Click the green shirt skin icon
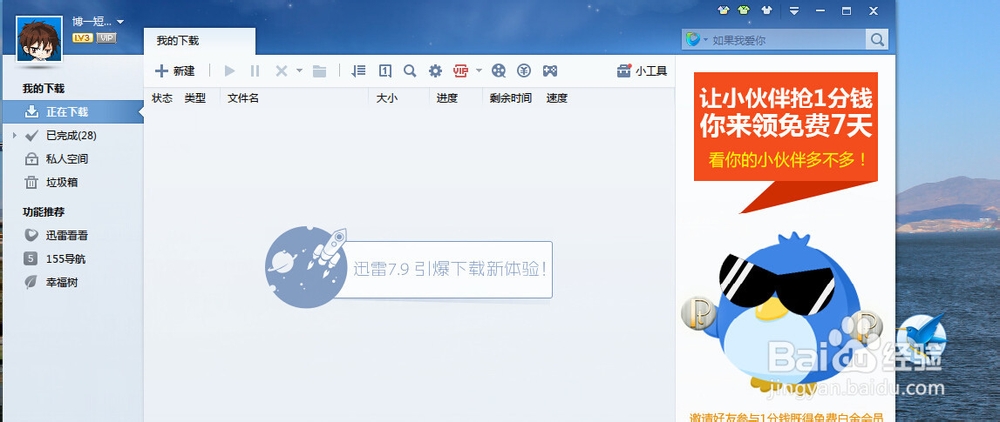This screenshot has width=1000, height=422. (744, 10)
